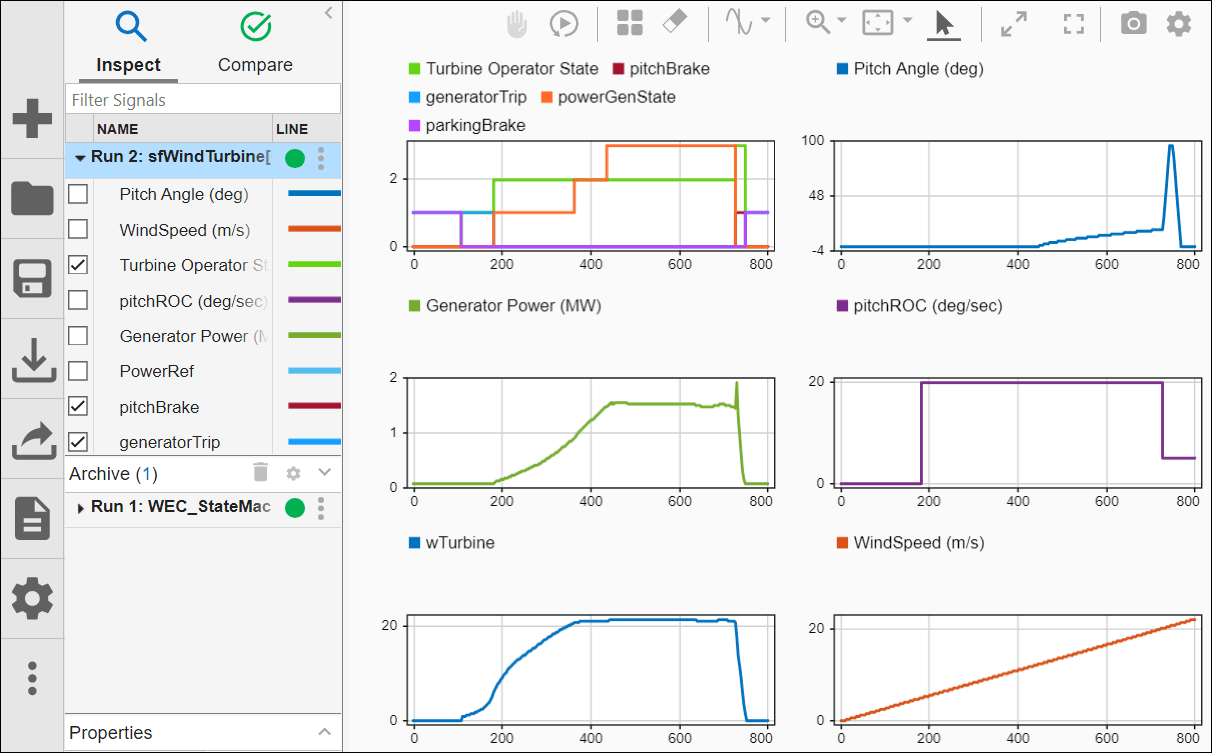Click the PowerRef light blue line swatch
The image size is (1212, 753).
click(314, 372)
